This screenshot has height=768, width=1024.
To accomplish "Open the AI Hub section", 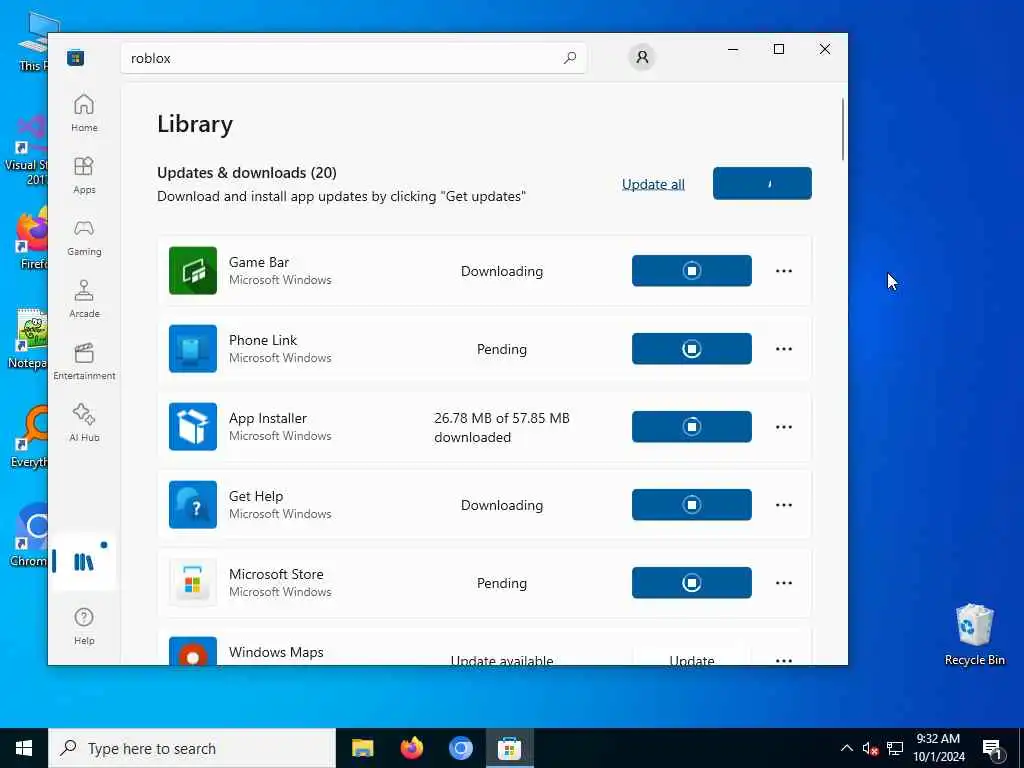I will click(x=84, y=423).
